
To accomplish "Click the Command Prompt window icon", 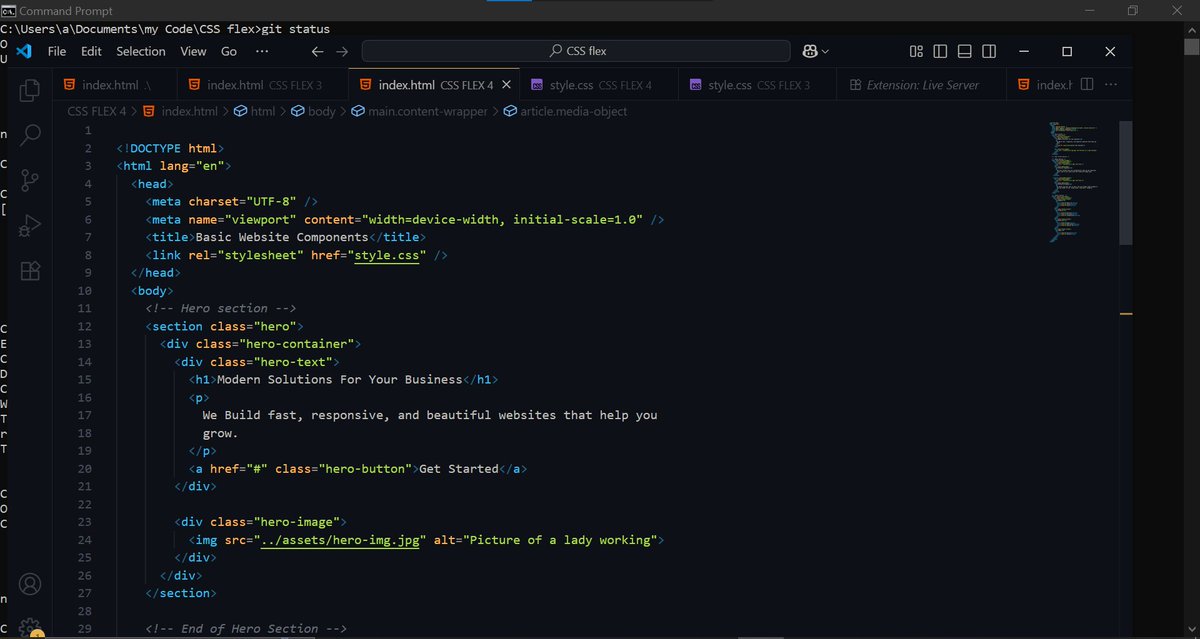I will [x=8, y=10].
